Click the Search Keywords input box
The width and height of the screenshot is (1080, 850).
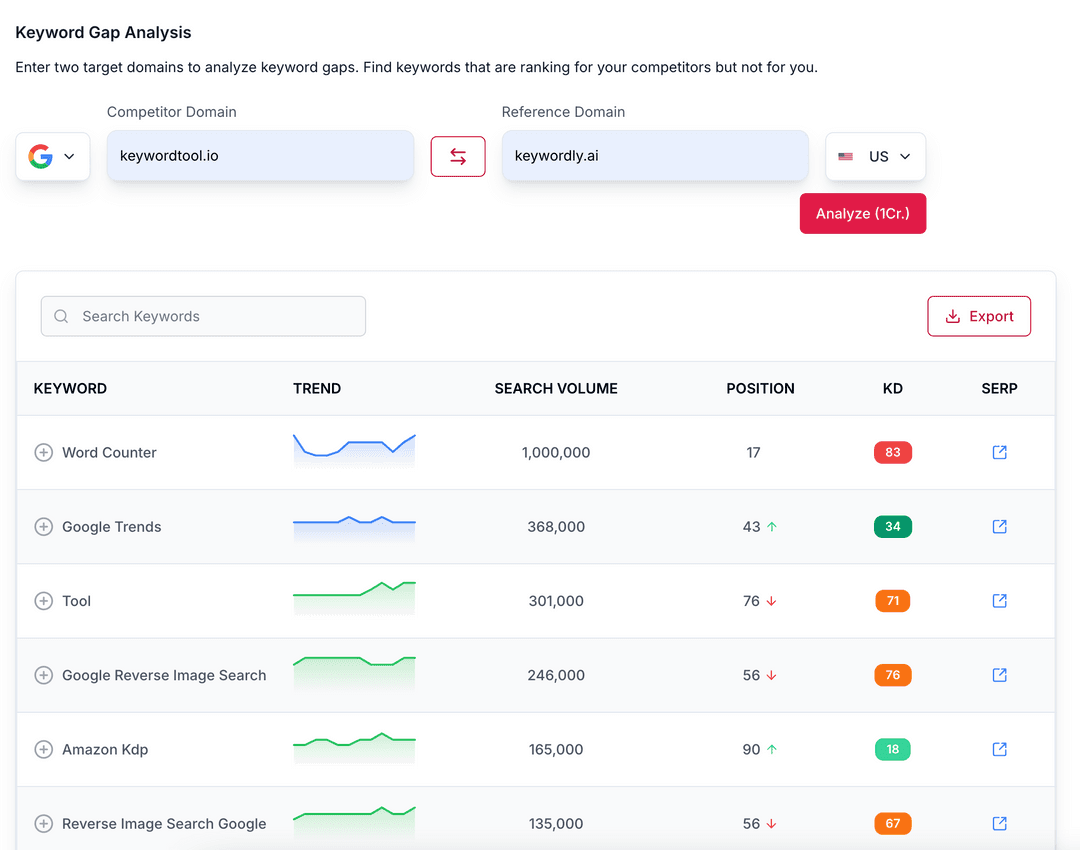click(203, 316)
